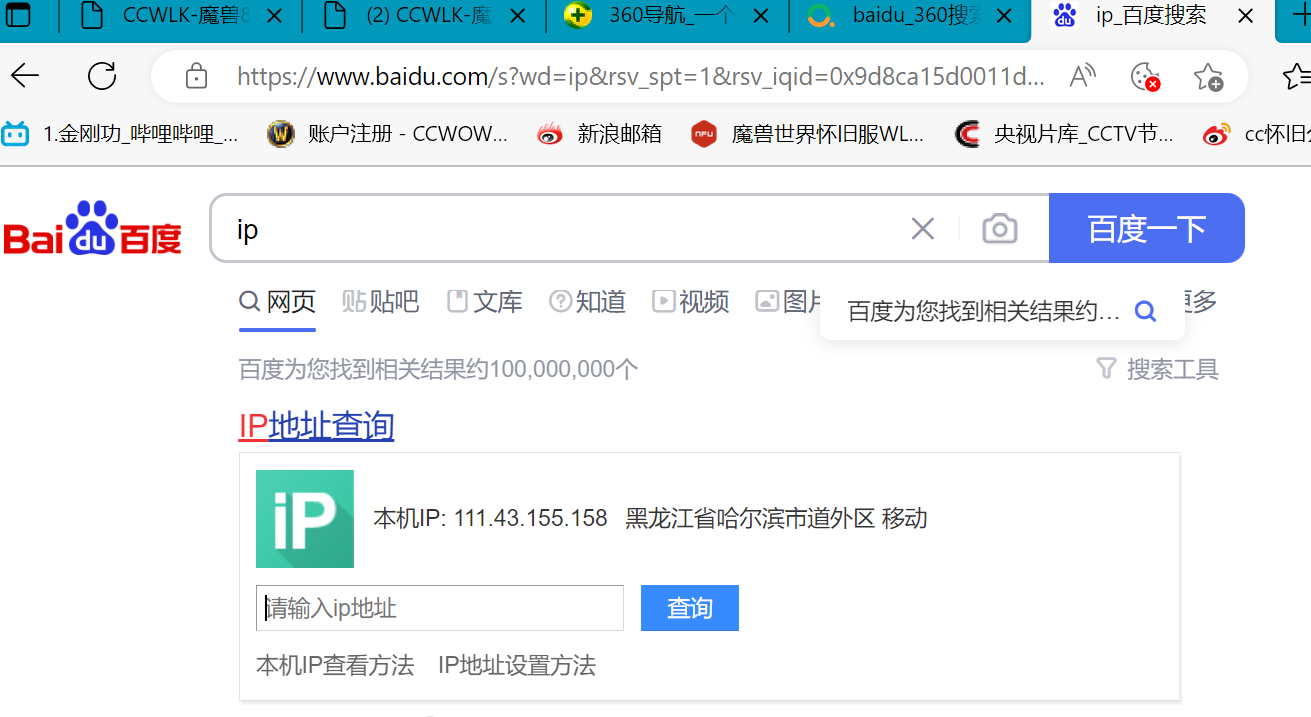Click the magnifier icon in the suggestion popup
Image resolution: width=1311 pixels, height=717 pixels.
point(1144,311)
